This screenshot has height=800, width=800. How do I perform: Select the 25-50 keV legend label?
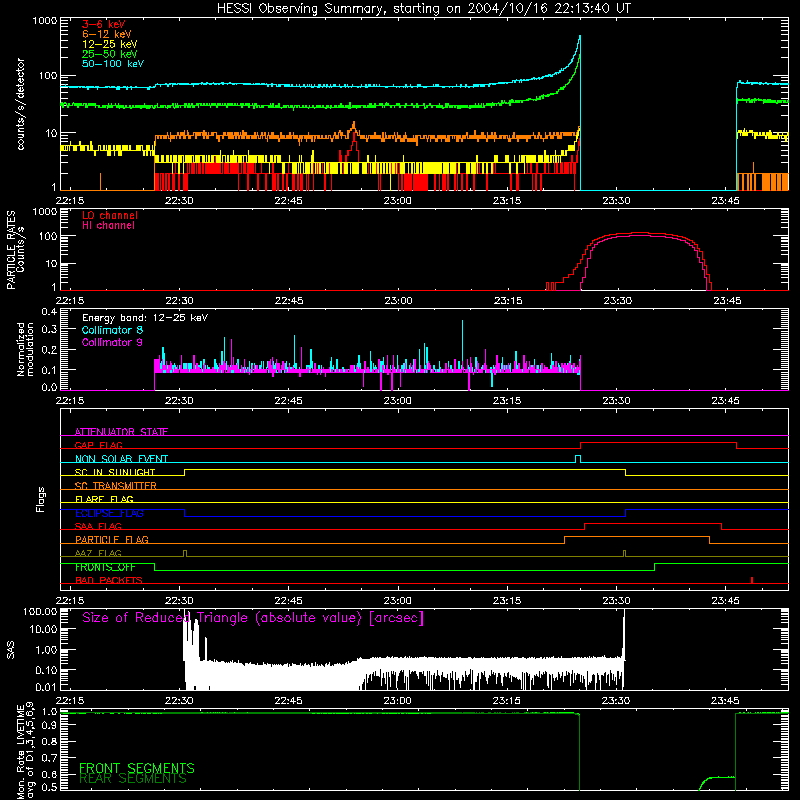point(110,54)
